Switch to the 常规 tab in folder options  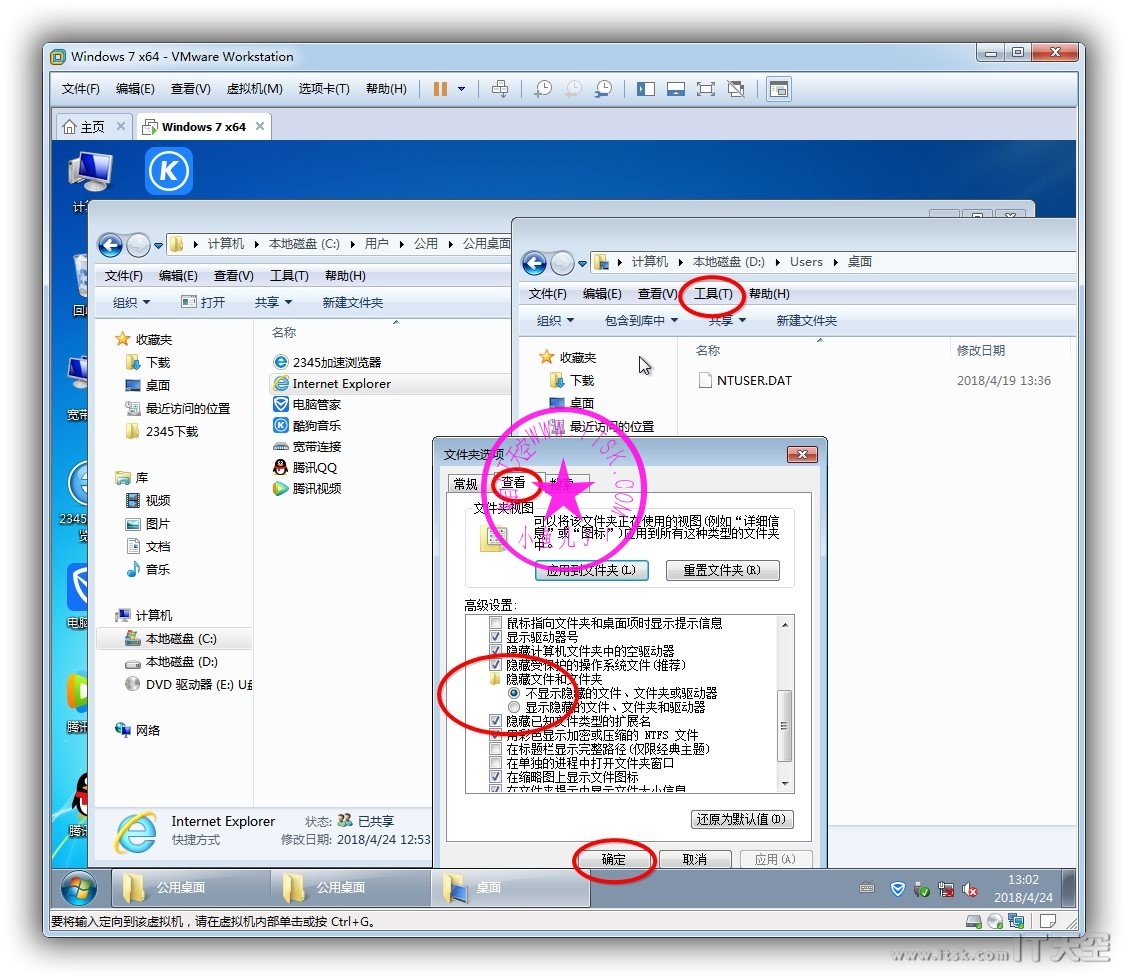pyautogui.click(x=466, y=484)
